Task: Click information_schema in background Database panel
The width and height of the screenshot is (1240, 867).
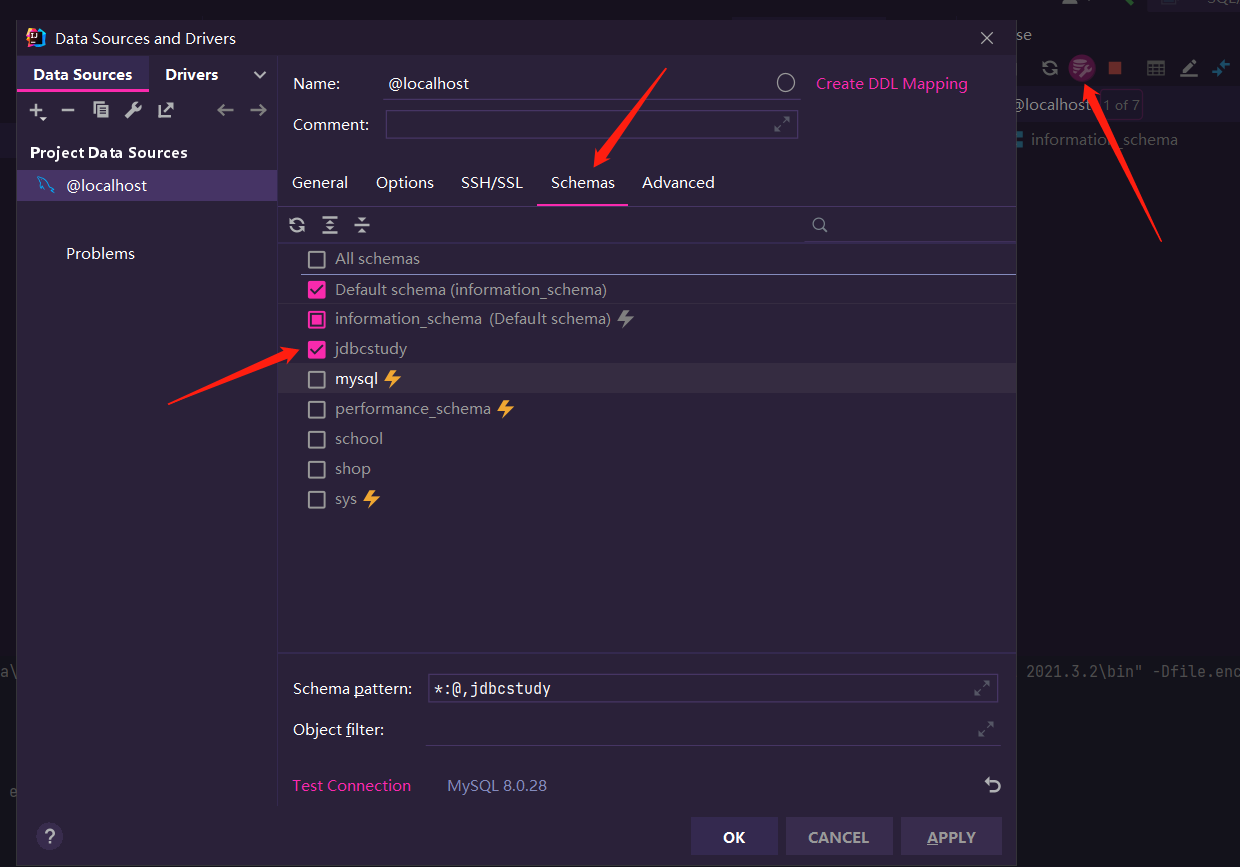Action: coord(1104,139)
